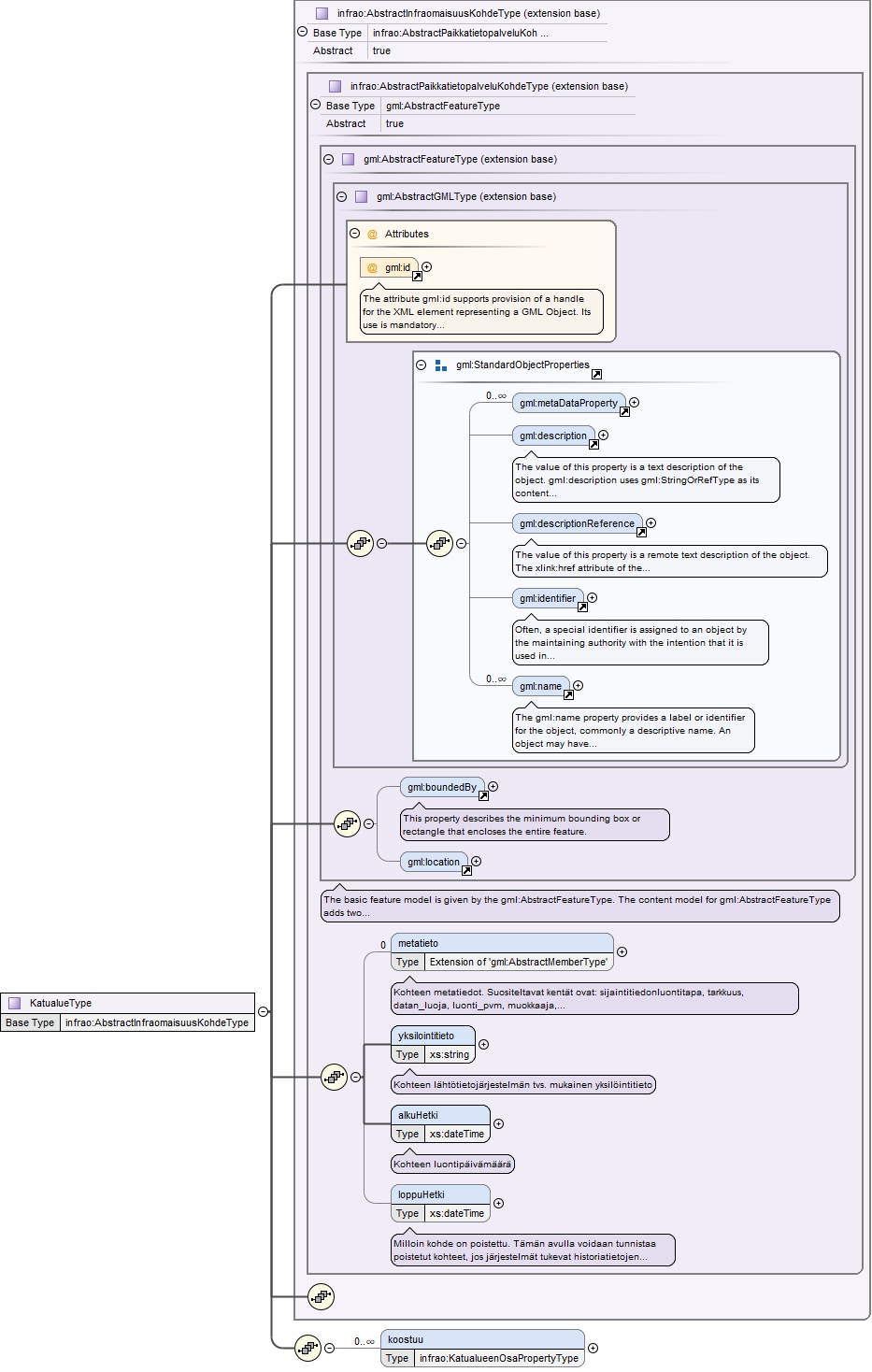
Task: Click the sequence compositor for gml:boundedBy group
Action: click(347, 823)
